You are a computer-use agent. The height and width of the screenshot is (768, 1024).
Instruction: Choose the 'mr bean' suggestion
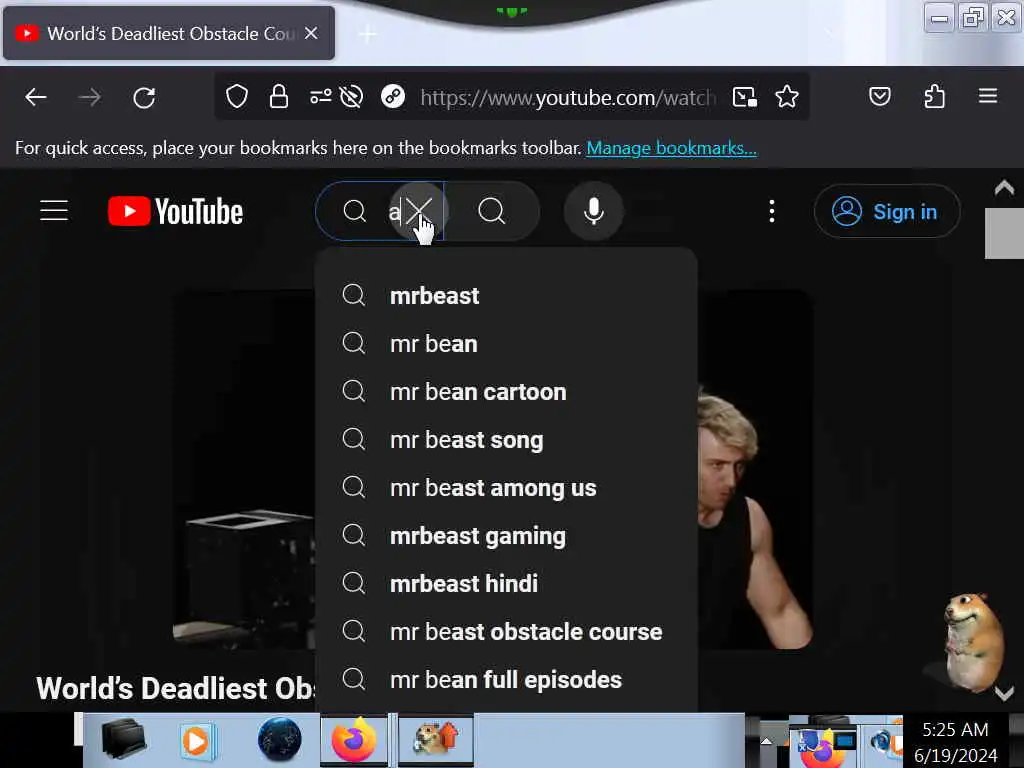(505, 344)
